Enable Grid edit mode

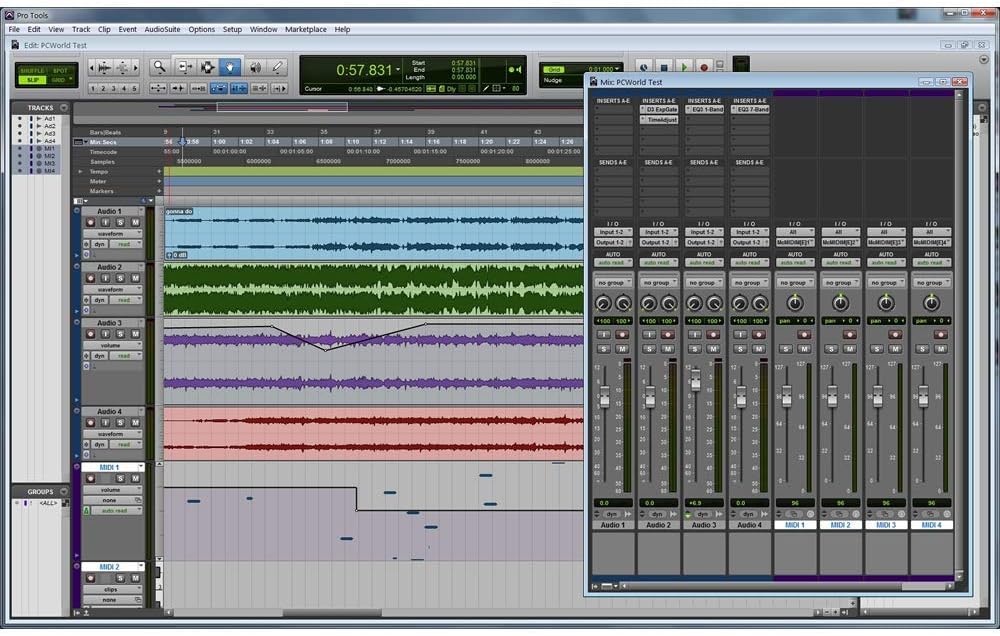(x=58, y=79)
